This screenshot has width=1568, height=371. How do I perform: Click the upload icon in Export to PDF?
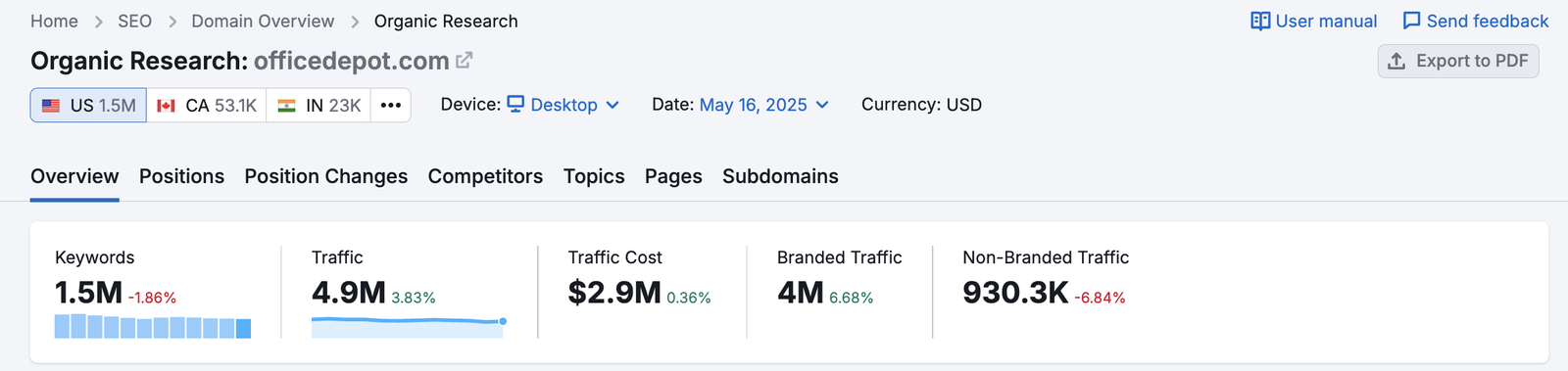click(1396, 61)
